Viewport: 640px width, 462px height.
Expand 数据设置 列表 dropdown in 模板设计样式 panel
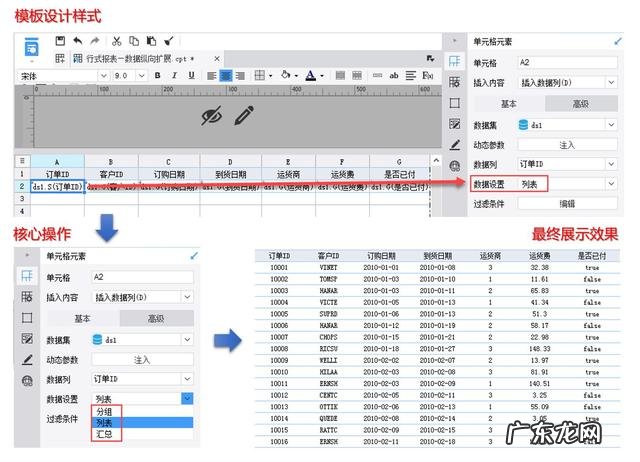pyautogui.click(x=611, y=184)
